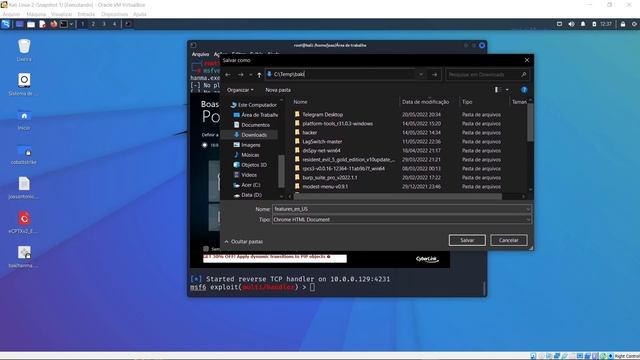Switch to workspace 3
This screenshot has width=640, height=360.
click(x=104, y=24)
